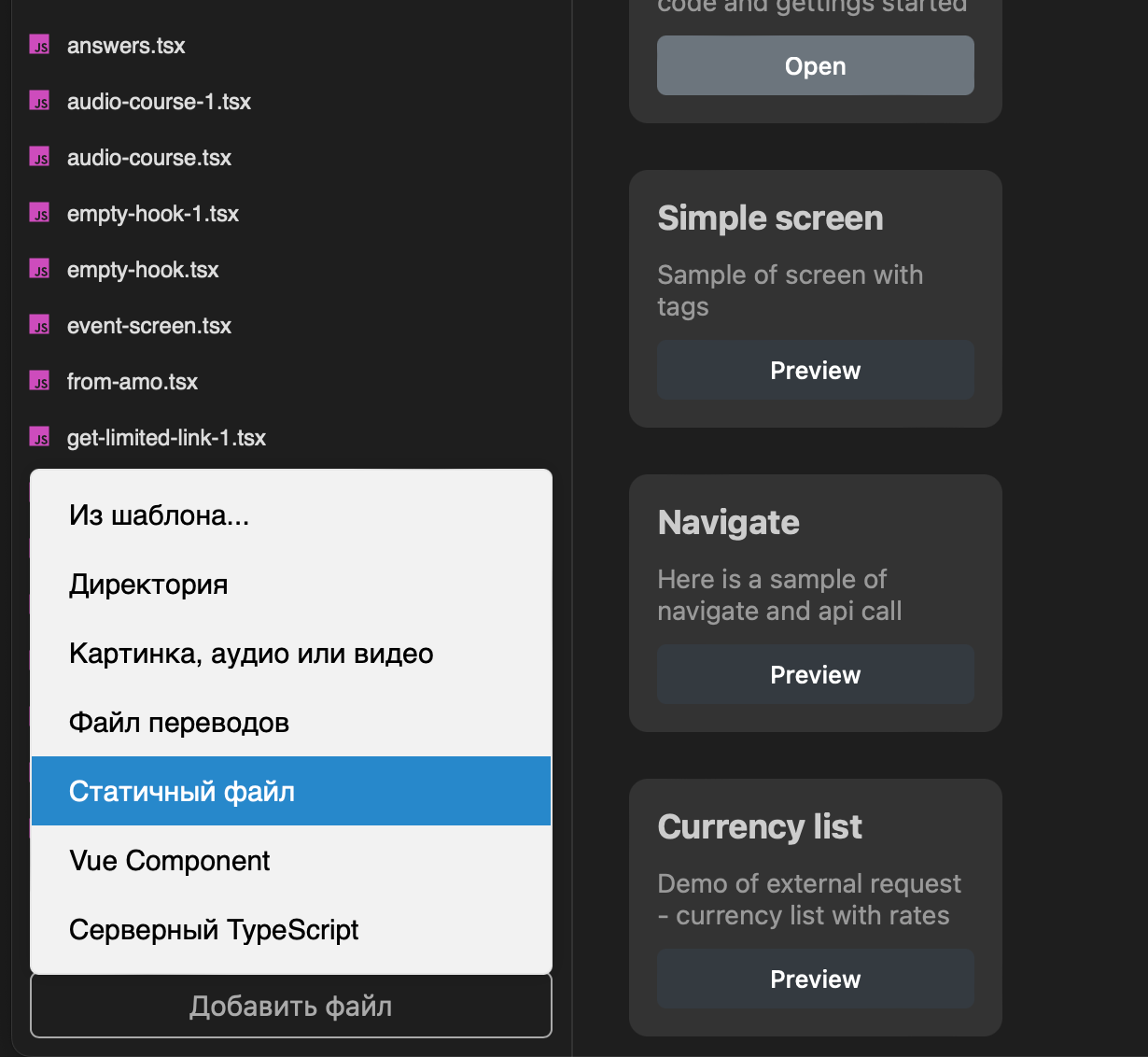The height and width of the screenshot is (1057, 1148).
Task: Pick 'Картинка, аудио или видео' entry
Action: point(291,653)
